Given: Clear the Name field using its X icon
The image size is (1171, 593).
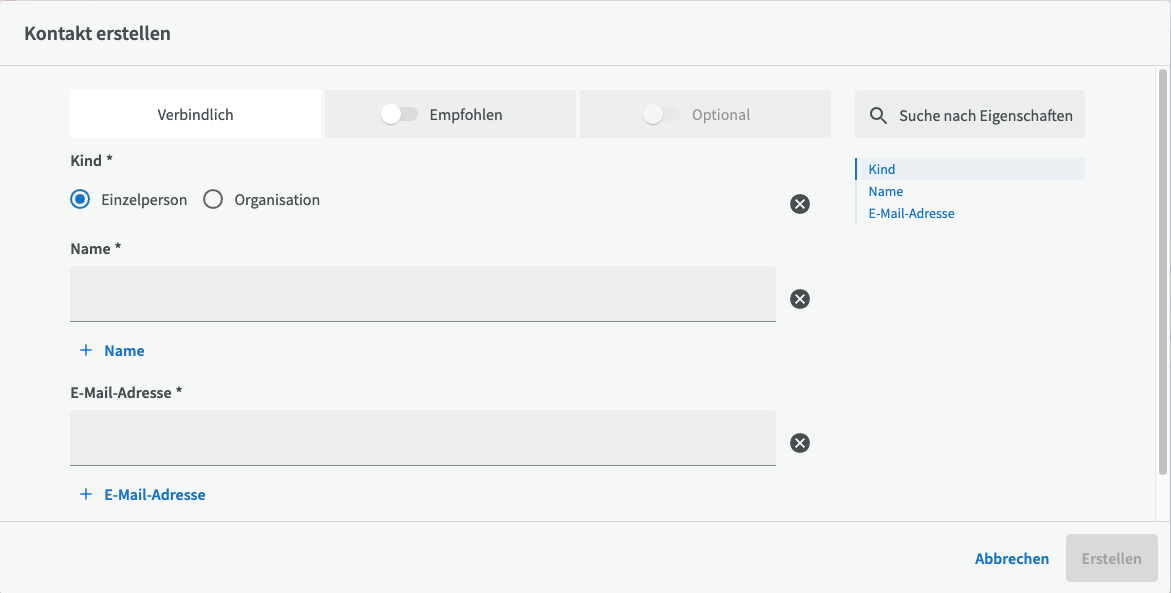Looking at the screenshot, I should (799, 299).
